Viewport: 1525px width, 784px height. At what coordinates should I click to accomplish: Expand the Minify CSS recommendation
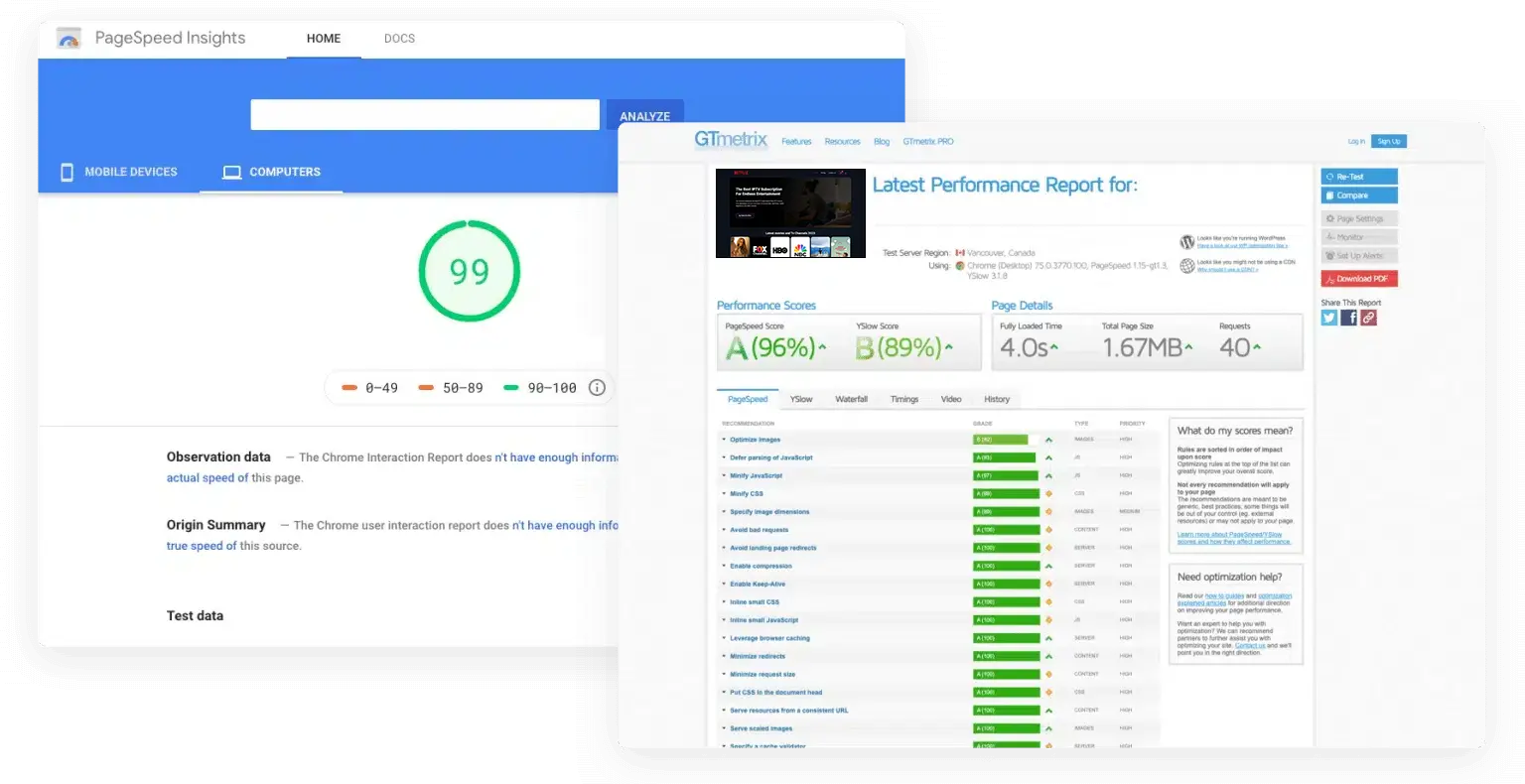point(747,493)
